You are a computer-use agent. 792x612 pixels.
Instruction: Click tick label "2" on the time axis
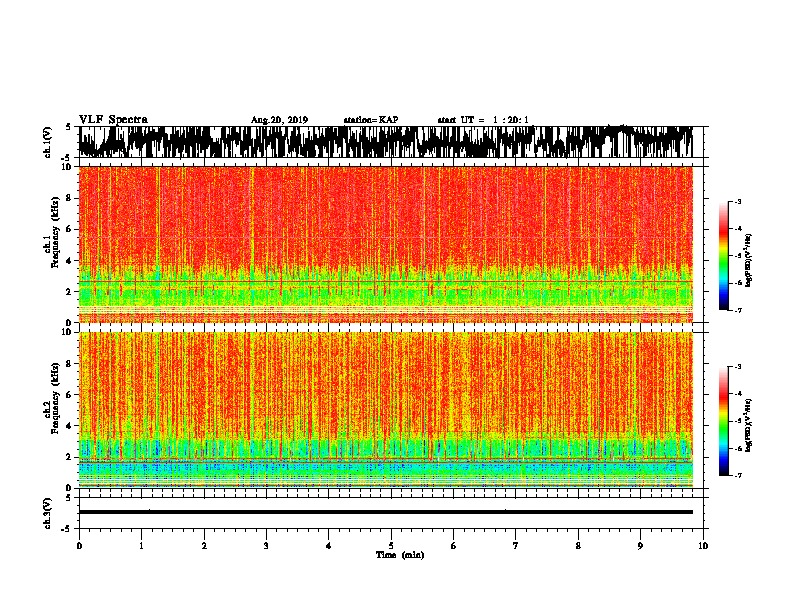click(x=204, y=545)
